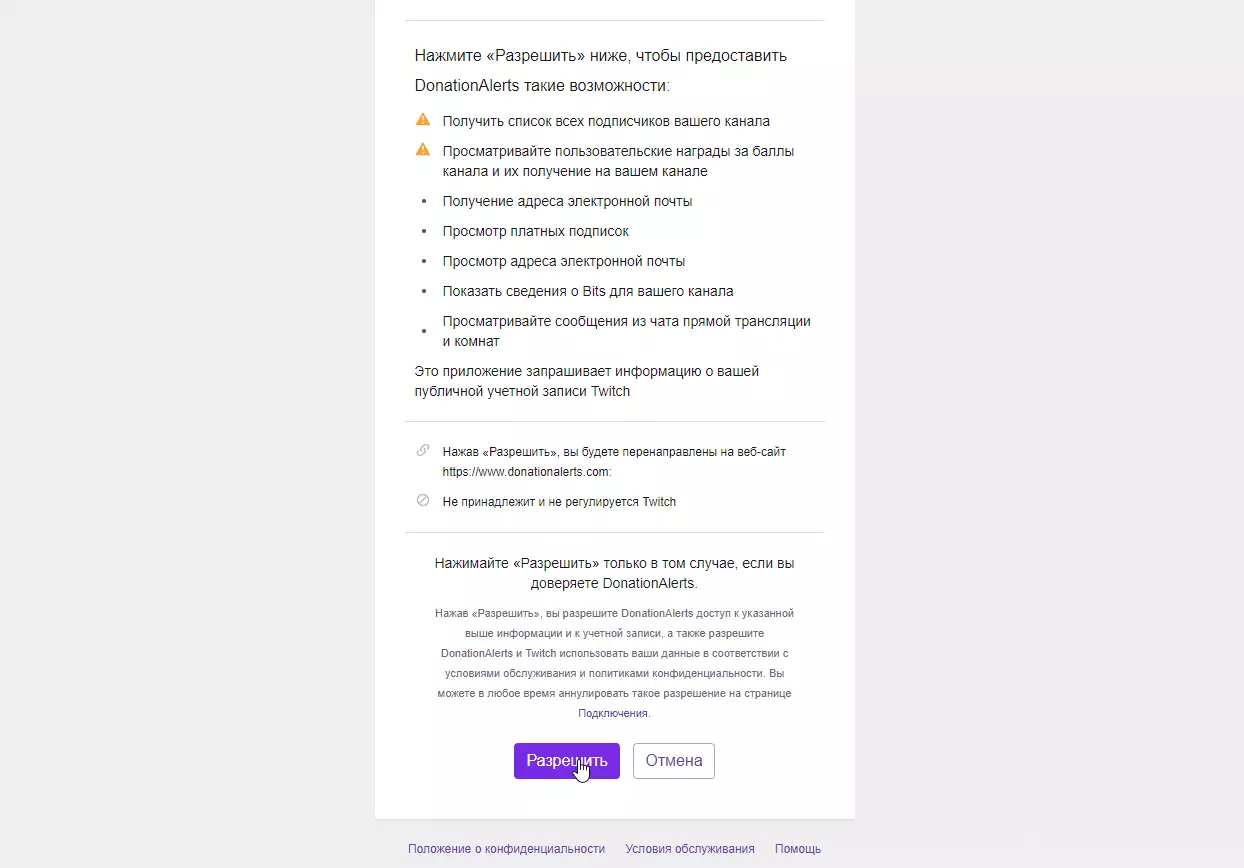The height and width of the screenshot is (868, 1244).
Task: Open Положение о конфиденциальности footer link
Action: (506, 849)
